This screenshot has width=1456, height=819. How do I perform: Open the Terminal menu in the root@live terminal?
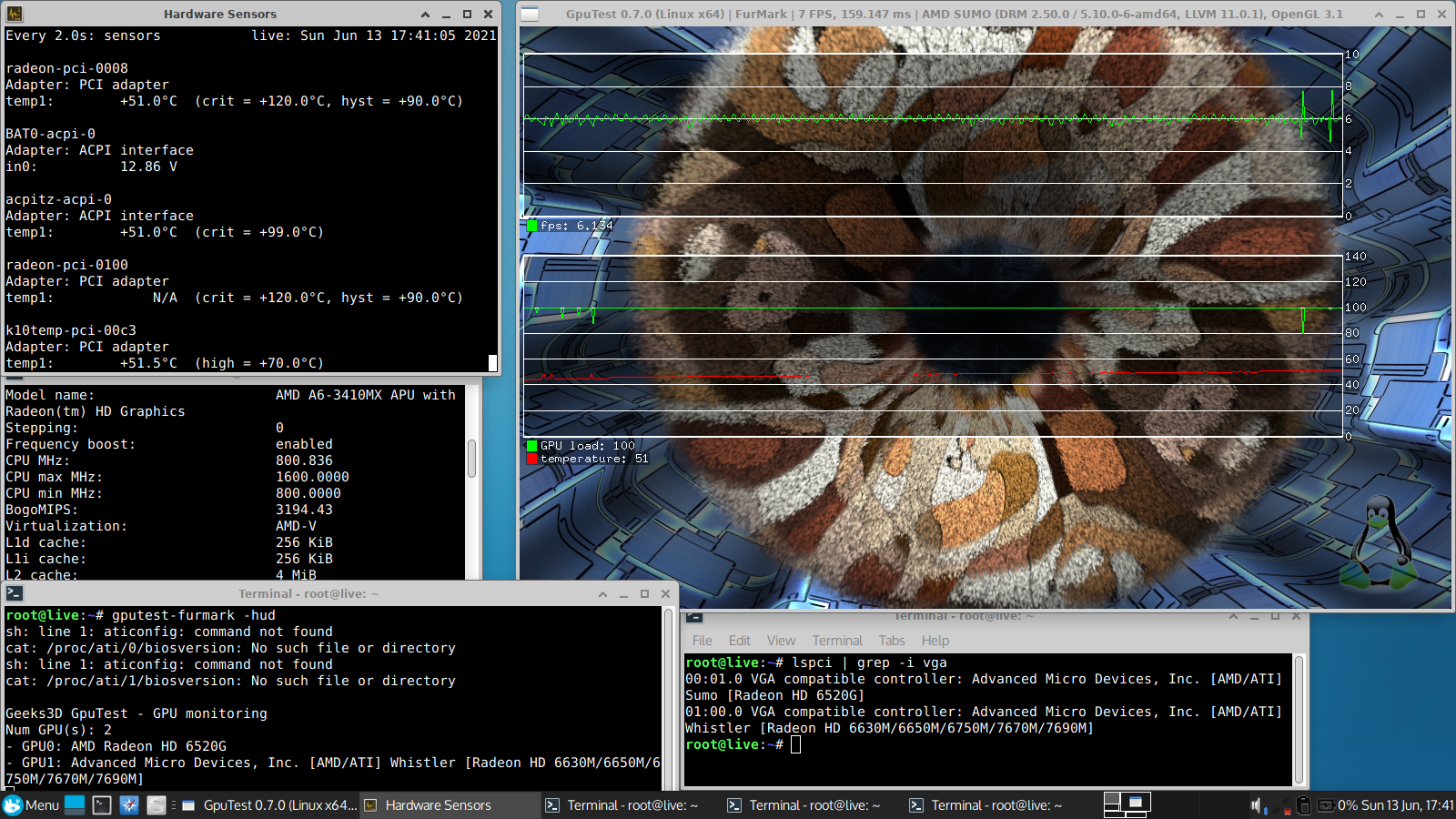tap(836, 641)
